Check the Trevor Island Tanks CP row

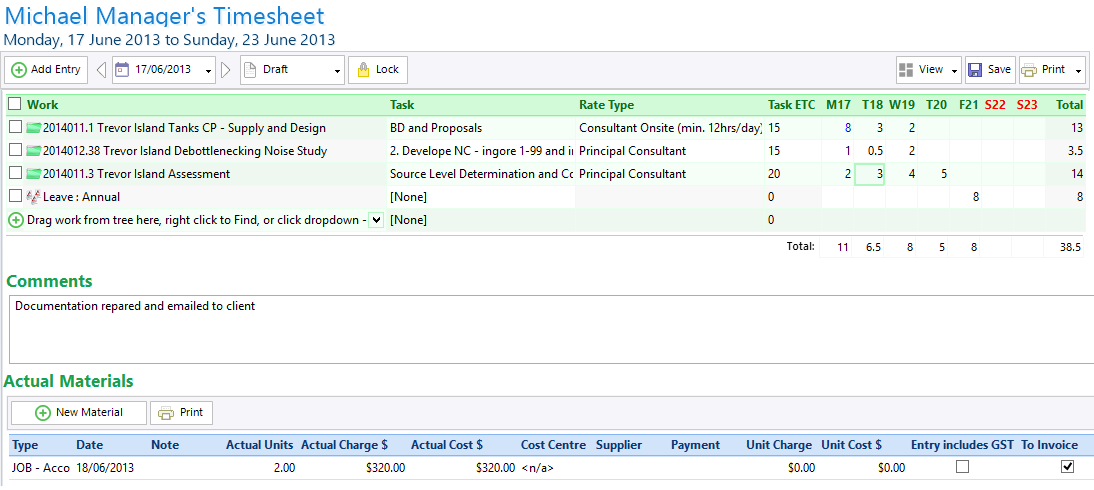tap(15, 127)
